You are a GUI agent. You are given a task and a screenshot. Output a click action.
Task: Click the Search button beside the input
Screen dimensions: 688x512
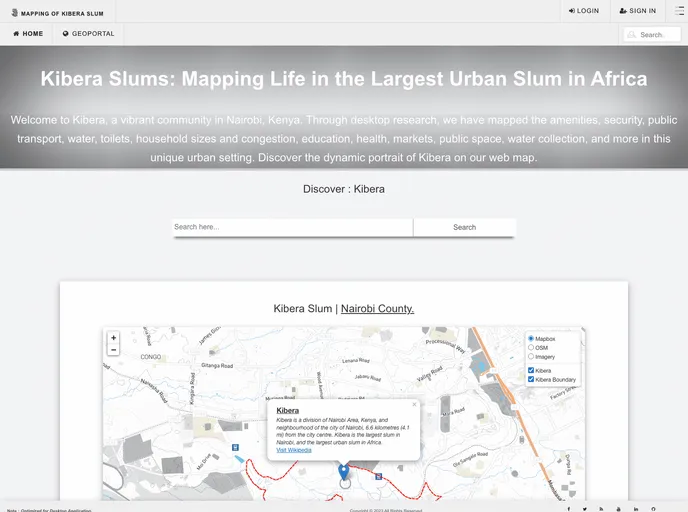point(464,227)
